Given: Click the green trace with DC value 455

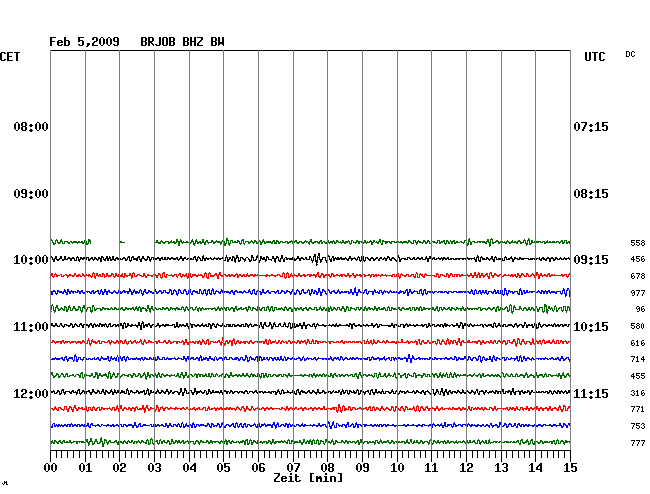Looking at the screenshot, I should pyautogui.click(x=310, y=375).
